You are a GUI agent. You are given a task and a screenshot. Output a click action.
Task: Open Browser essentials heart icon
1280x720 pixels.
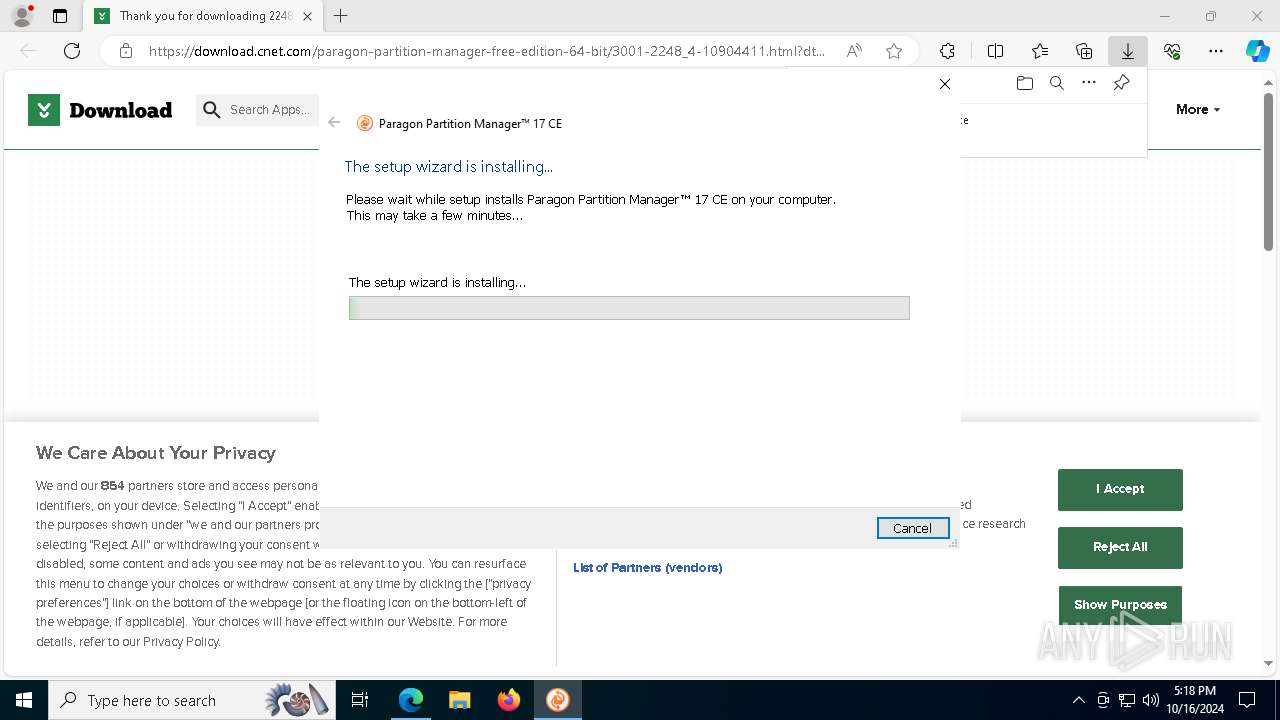(1172, 51)
